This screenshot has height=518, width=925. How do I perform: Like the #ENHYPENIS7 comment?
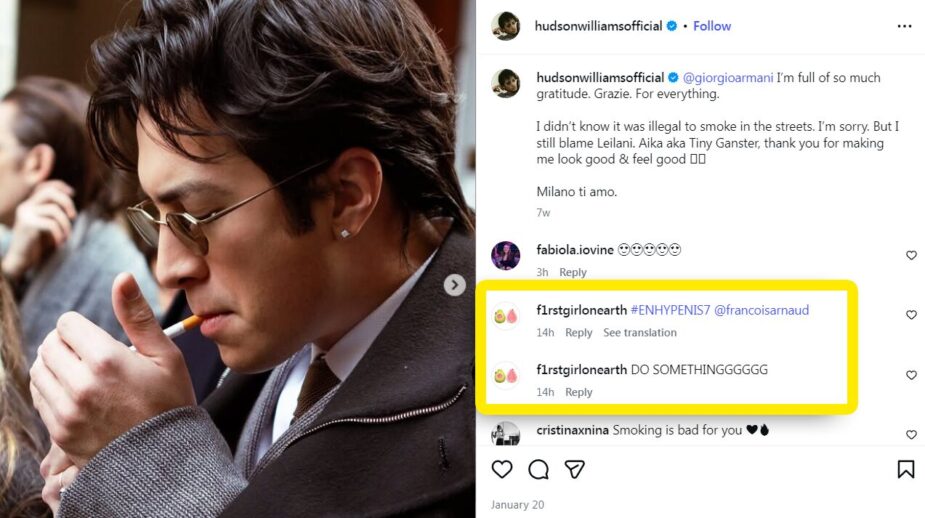[x=911, y=315]
